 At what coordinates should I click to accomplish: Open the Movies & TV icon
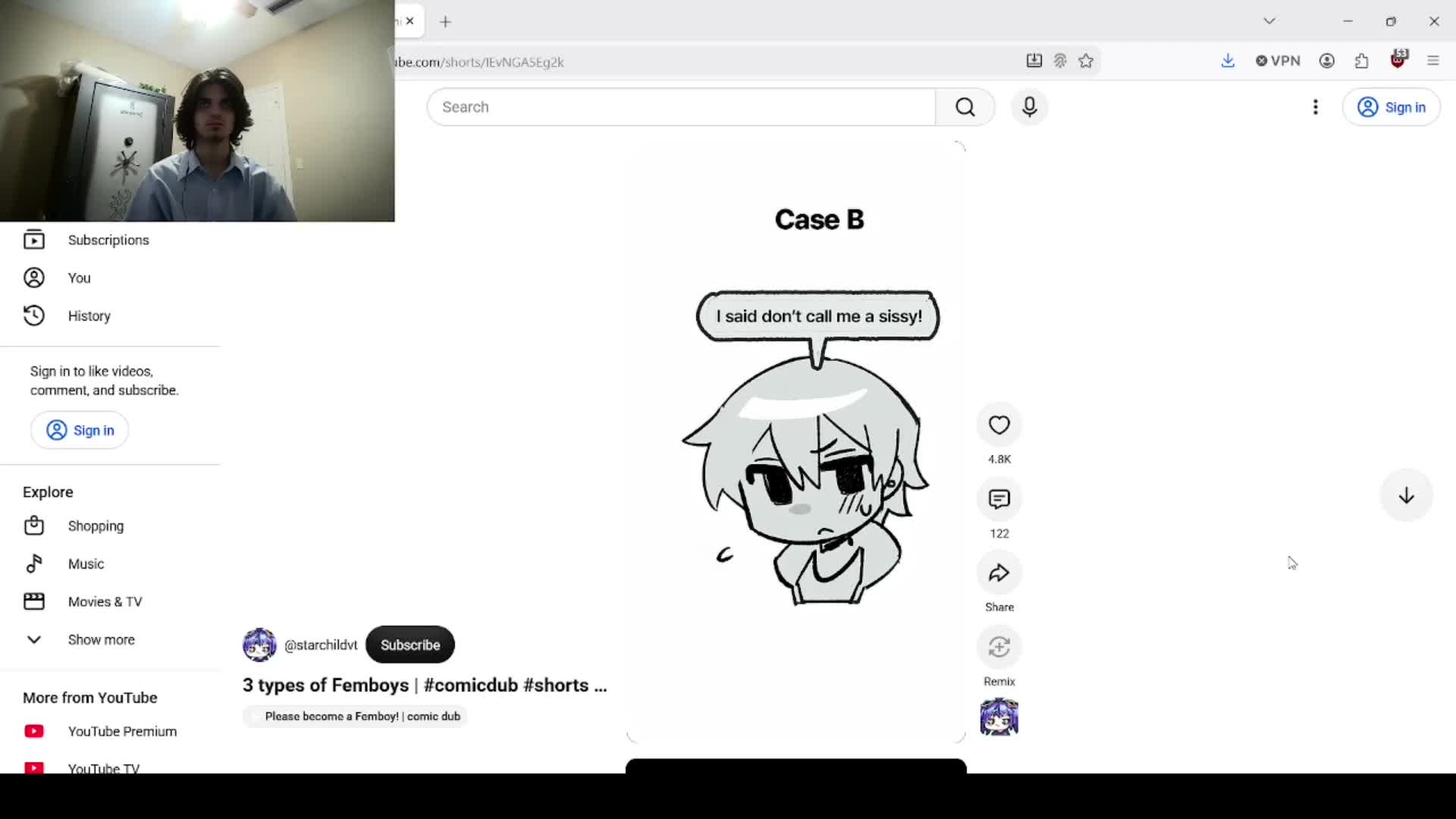(x=34, y=601)
